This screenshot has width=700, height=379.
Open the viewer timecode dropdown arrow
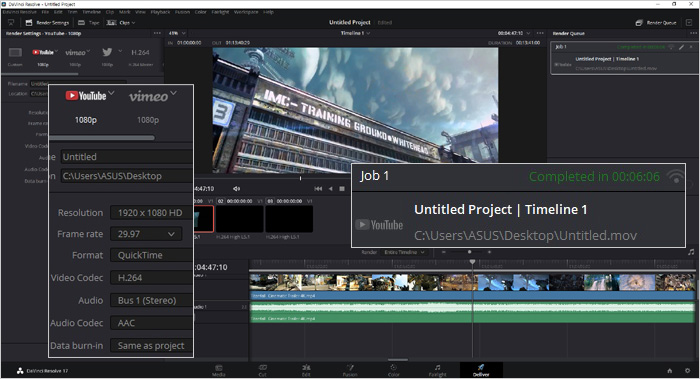pos(529,33)
